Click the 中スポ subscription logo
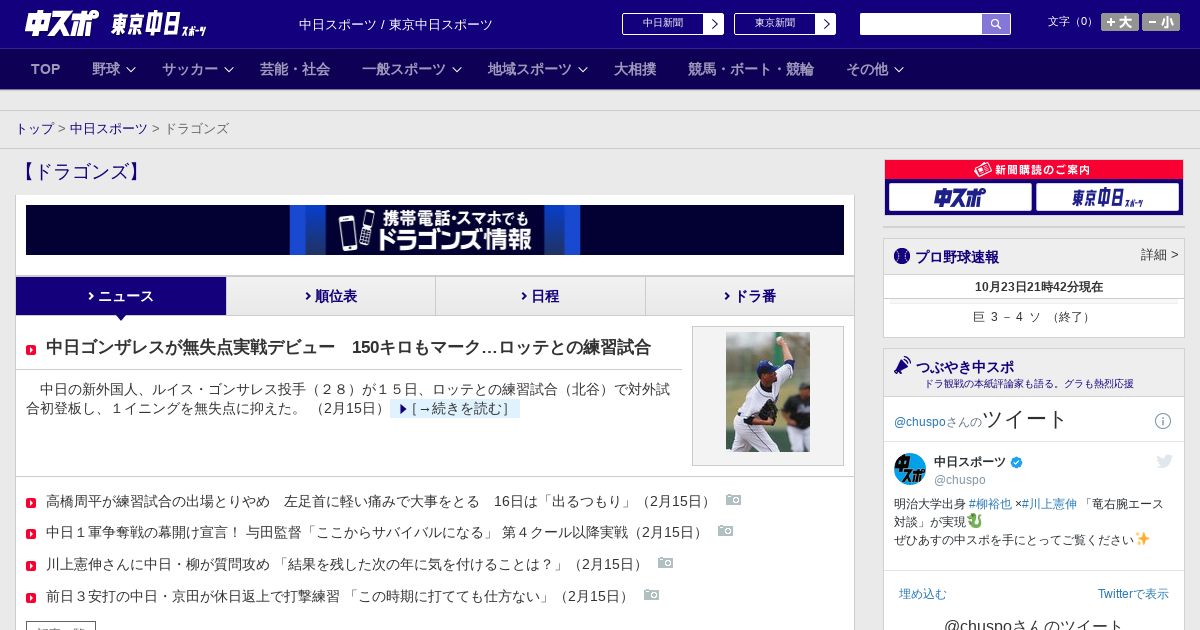 click(960, 197)
